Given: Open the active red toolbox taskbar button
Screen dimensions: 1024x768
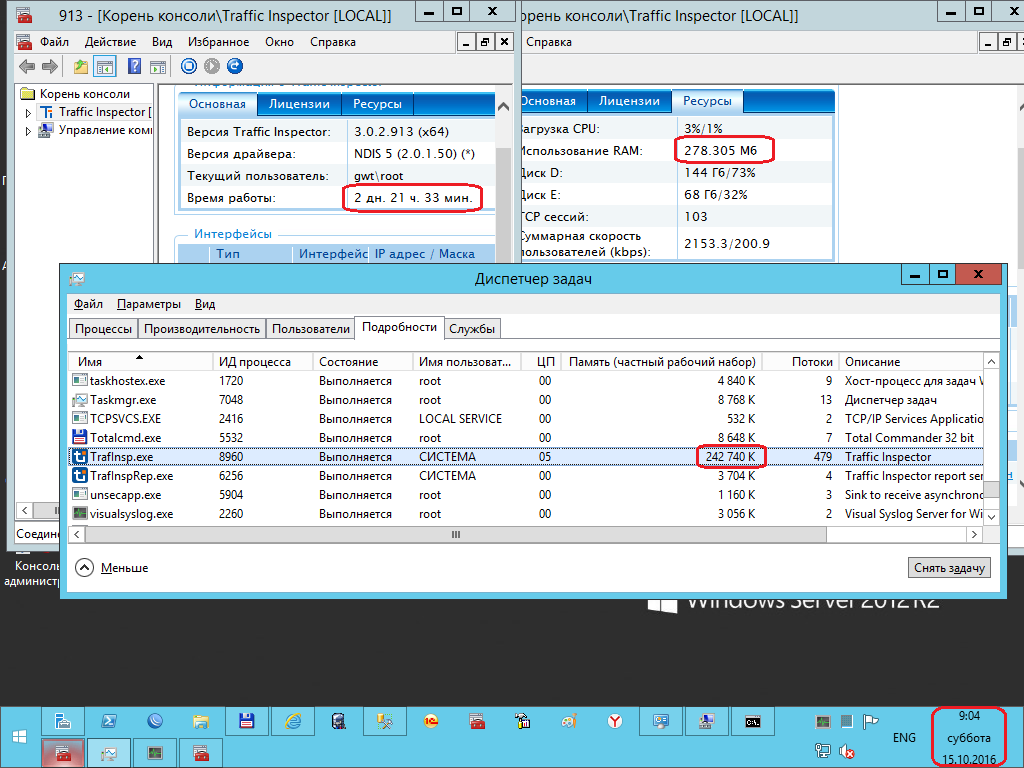Looking at the screenshot, I should pos(63,753).
